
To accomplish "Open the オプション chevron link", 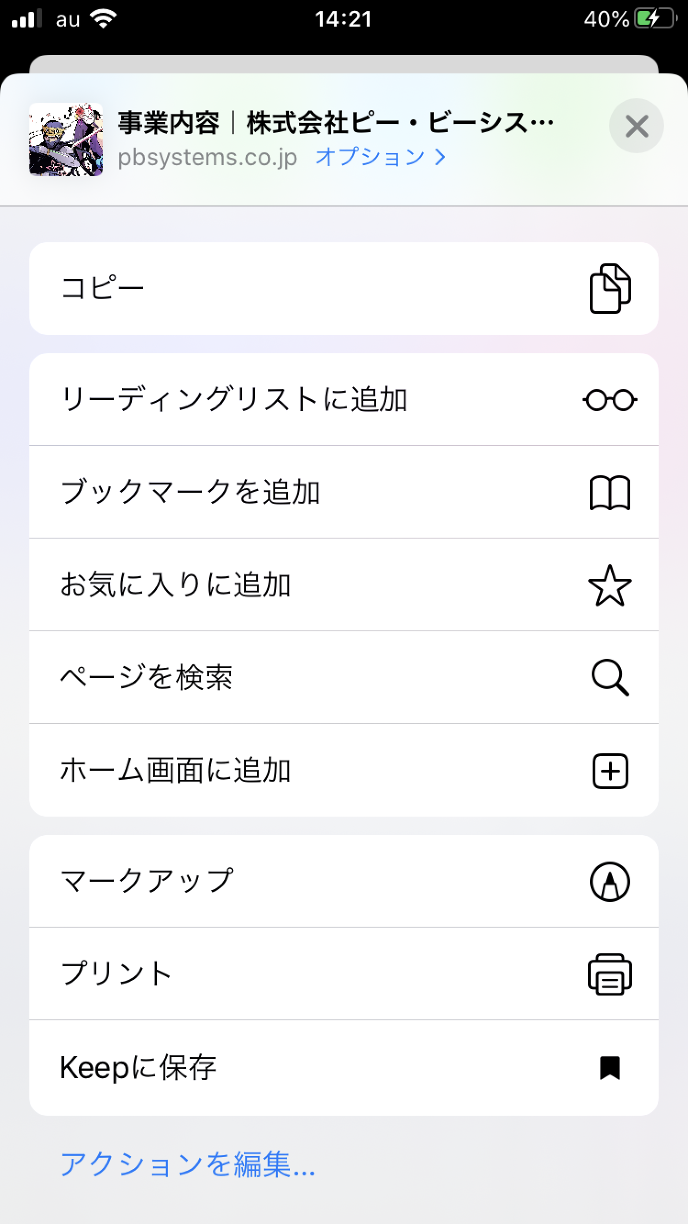I will click(x=380, y=157).
